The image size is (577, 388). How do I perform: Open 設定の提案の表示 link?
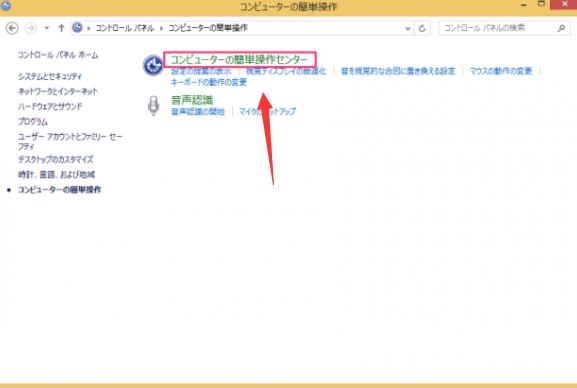(x=201, y=71)
